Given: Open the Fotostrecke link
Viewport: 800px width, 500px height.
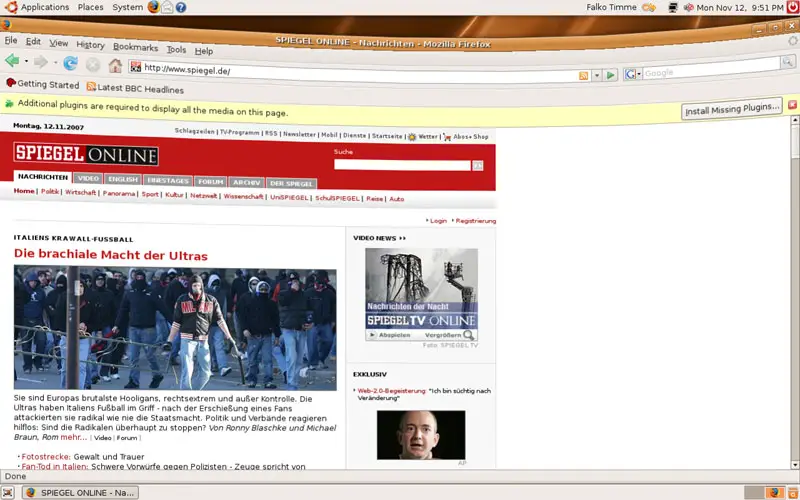Looking at the screenshot, I should [x=46, y=457].
